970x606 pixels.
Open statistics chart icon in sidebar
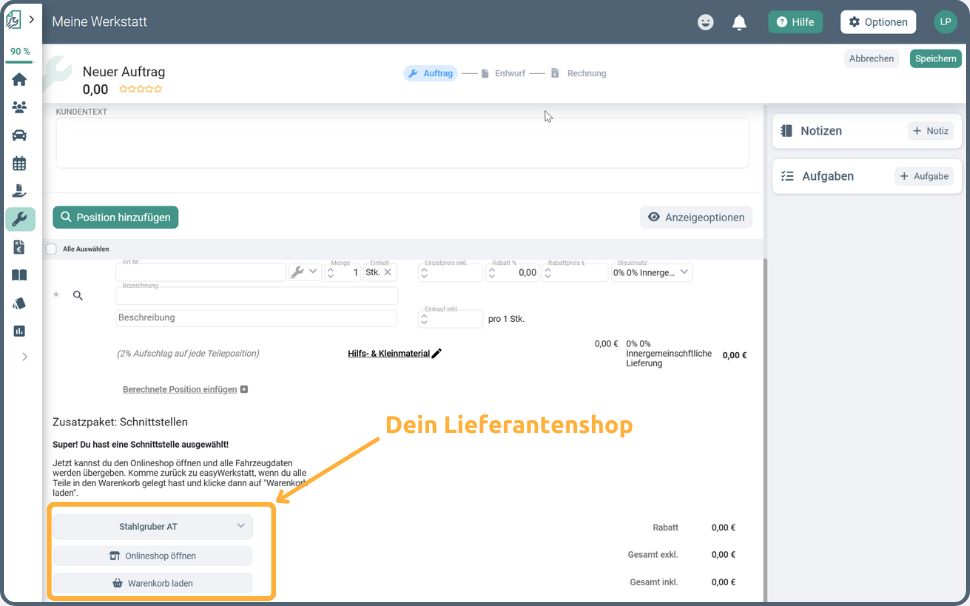(x=19, y=331)
